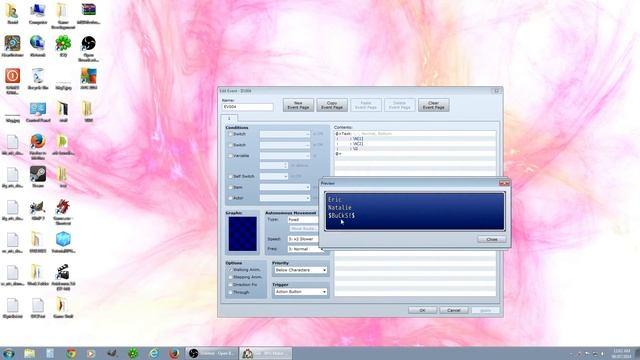
Task: Click New Event Page button
Action: pos(298,105)
